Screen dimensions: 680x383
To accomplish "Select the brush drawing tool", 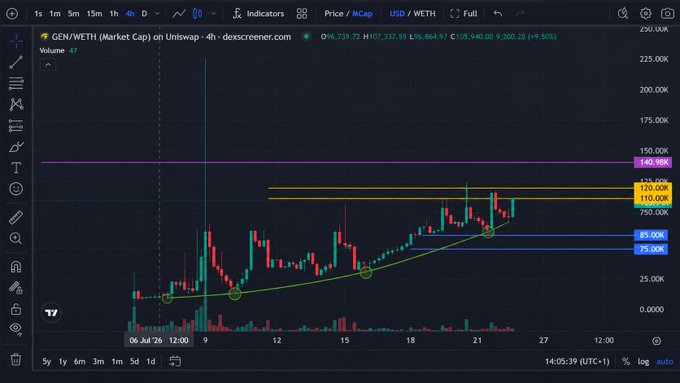I will point(16,147).
